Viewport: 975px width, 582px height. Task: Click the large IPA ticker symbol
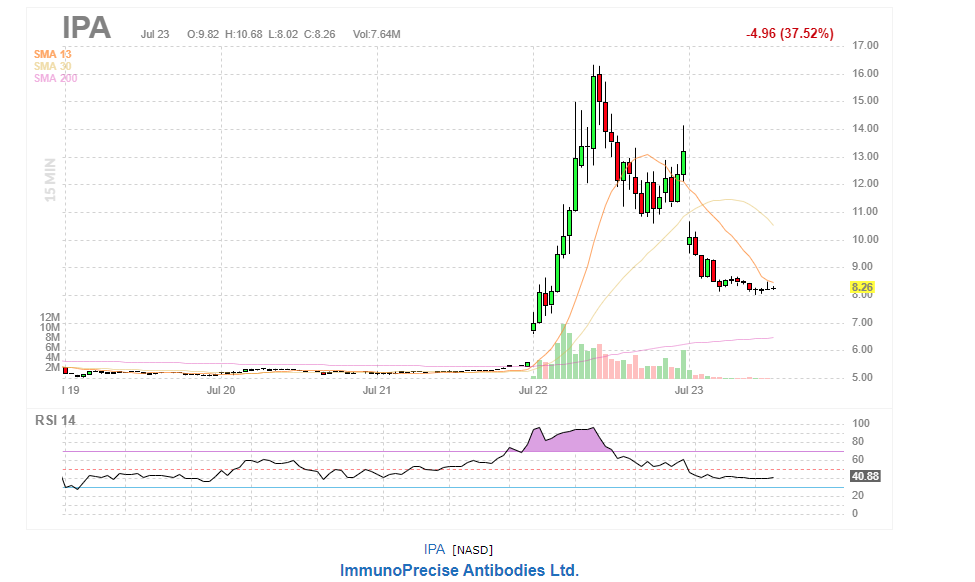pyautogui.click(x=86, y=28)
